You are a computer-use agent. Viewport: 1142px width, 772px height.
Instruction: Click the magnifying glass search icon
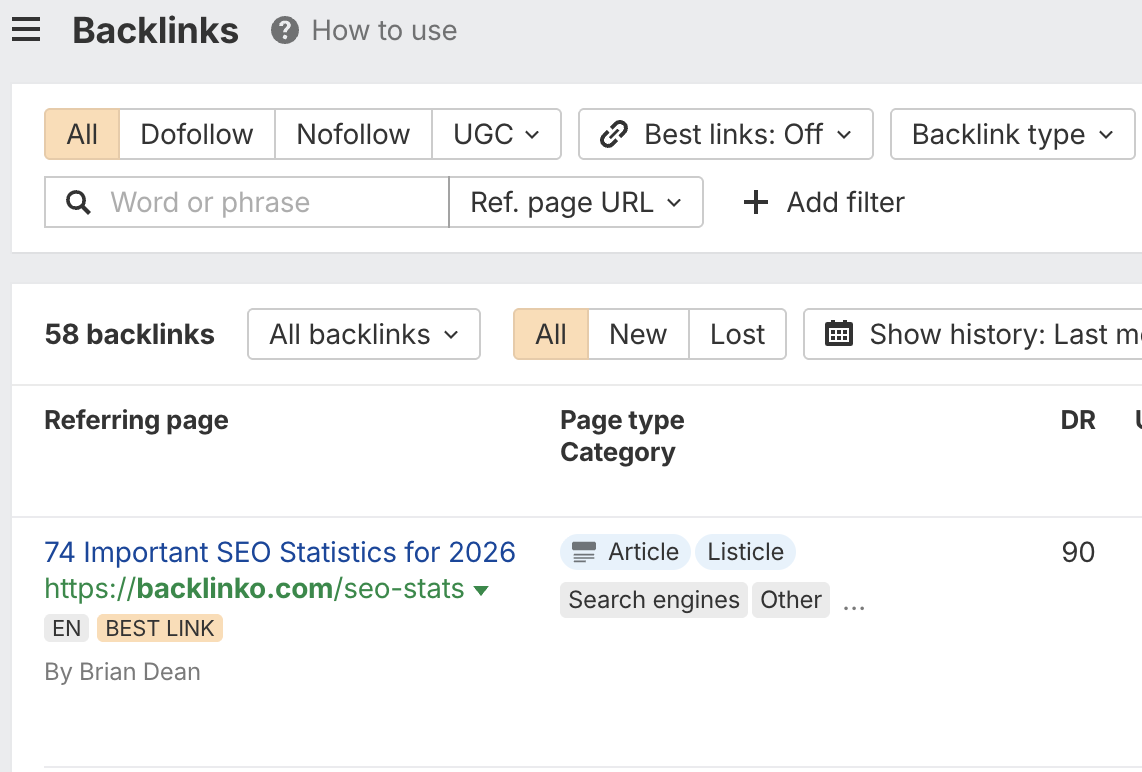[x=78, y=203]
